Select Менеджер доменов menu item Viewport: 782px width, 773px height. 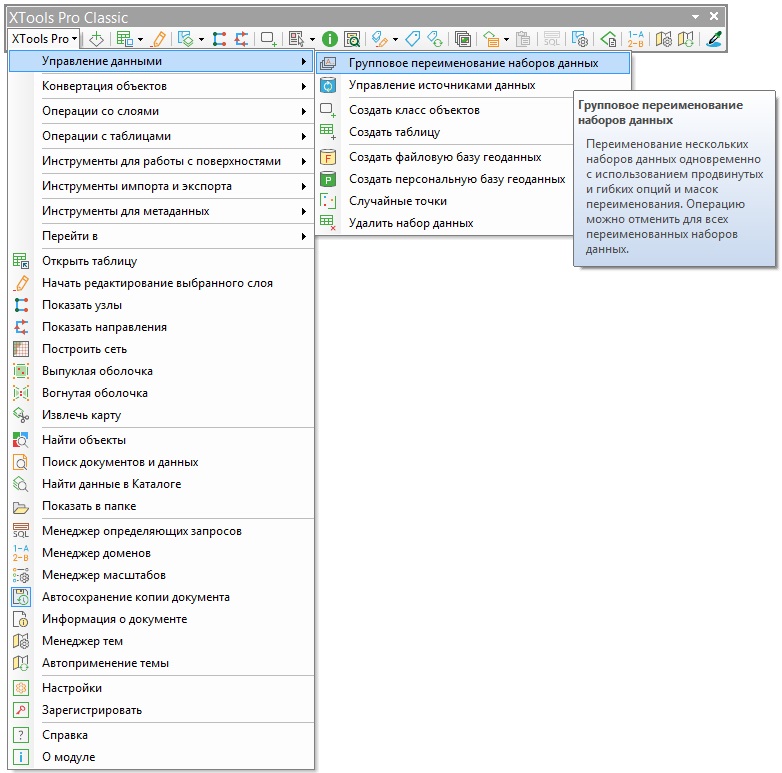click(x=162, y=553)
